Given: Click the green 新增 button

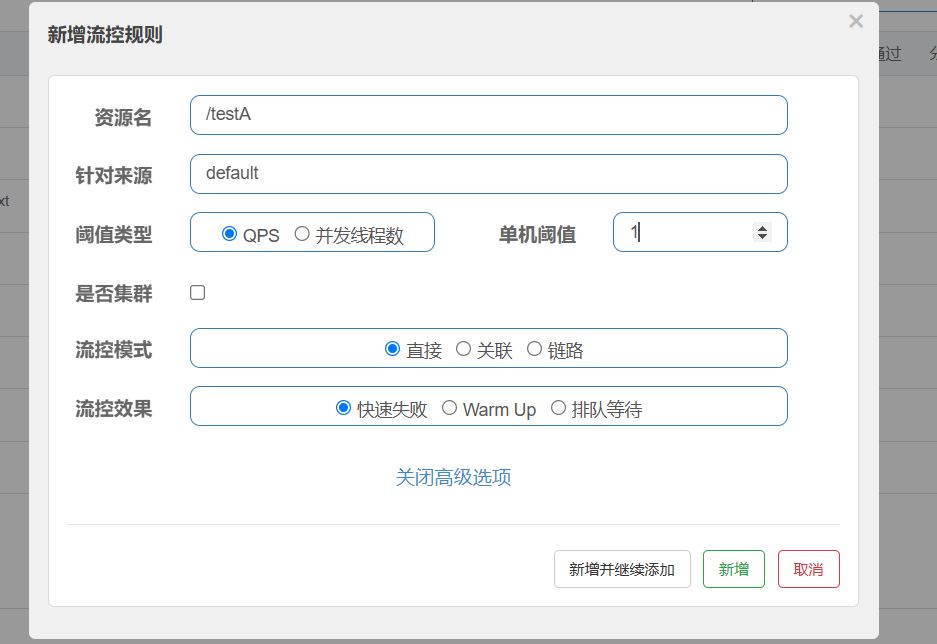Looking at the screenshot, I should (733, 569).
